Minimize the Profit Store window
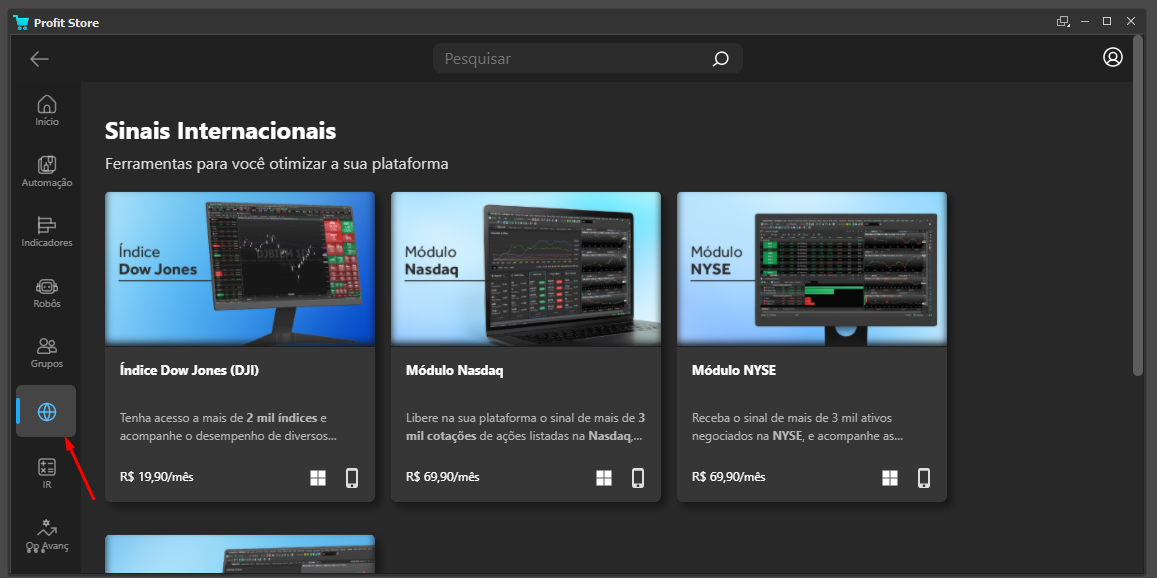 point(1085,21)
